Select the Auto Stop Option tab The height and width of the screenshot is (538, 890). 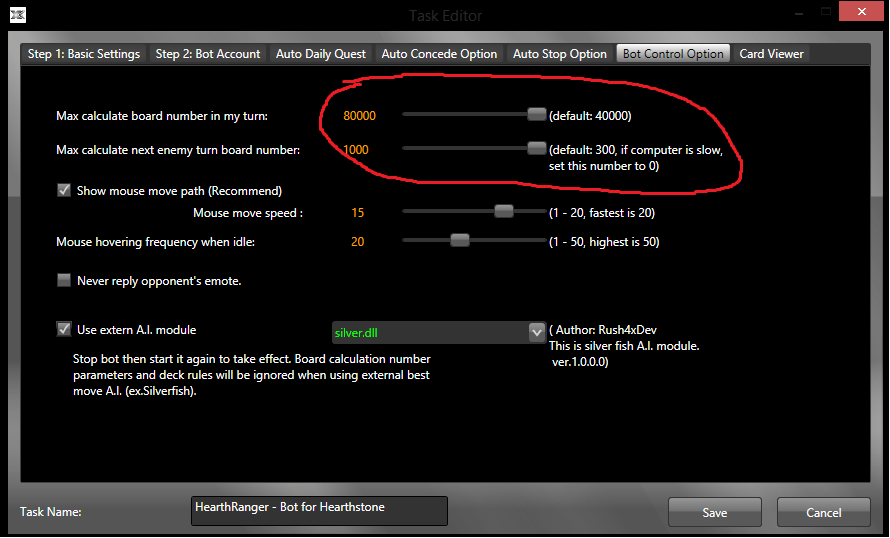[x=560, y=54]
